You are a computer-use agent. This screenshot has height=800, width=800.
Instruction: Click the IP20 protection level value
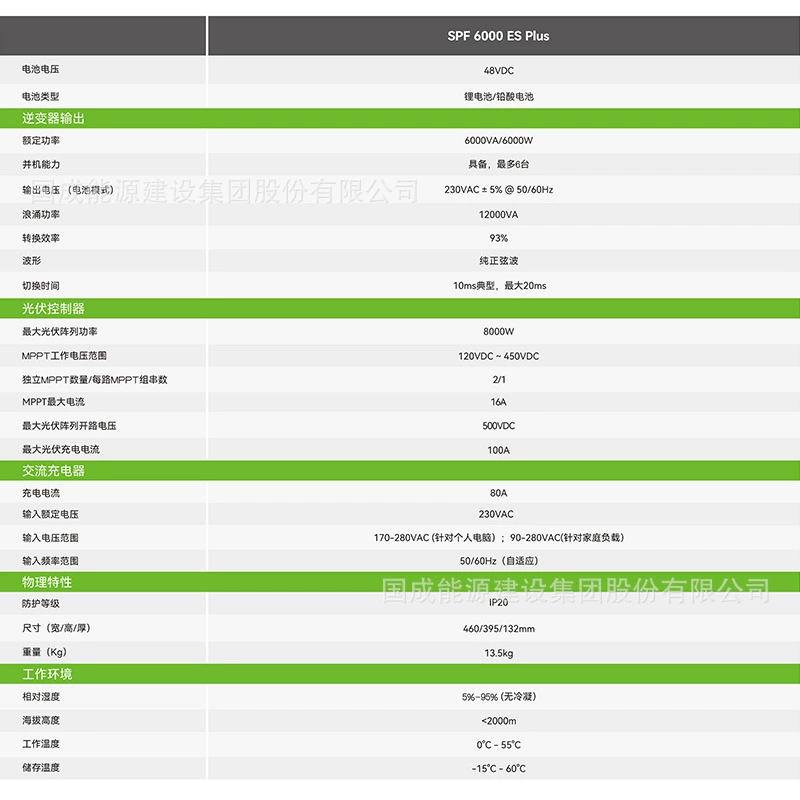(498, 603)
